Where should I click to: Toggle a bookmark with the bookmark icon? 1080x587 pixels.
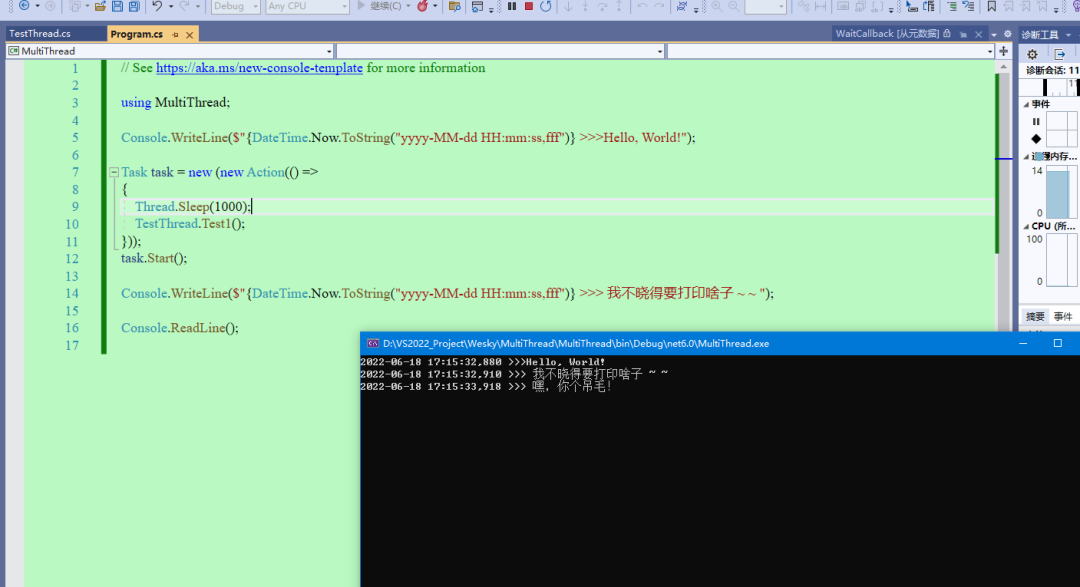point(992,6)
